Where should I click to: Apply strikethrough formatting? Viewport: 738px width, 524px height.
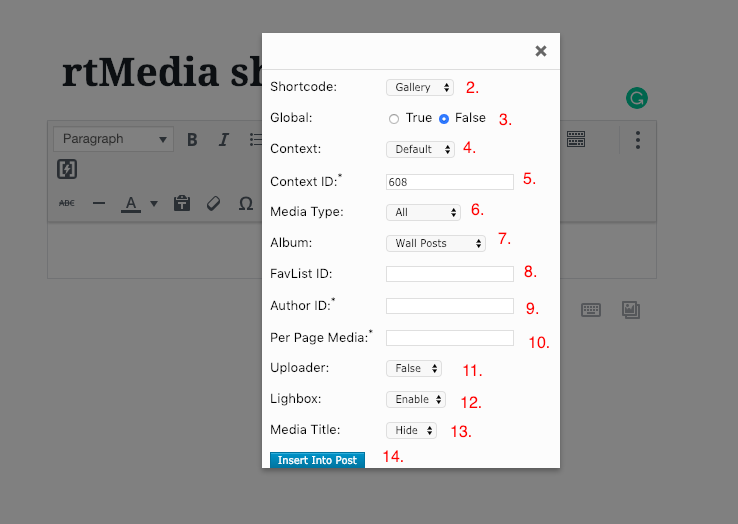67,203
